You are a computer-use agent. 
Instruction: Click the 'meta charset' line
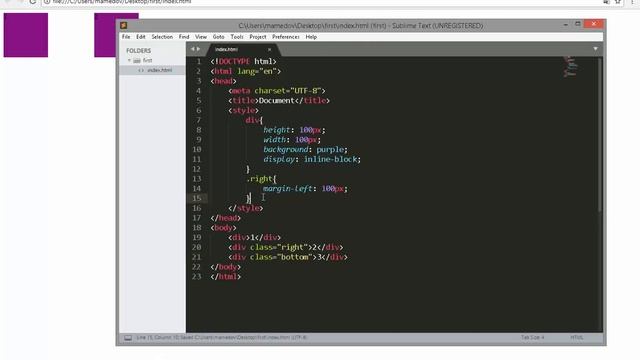(x=277, y=91)
